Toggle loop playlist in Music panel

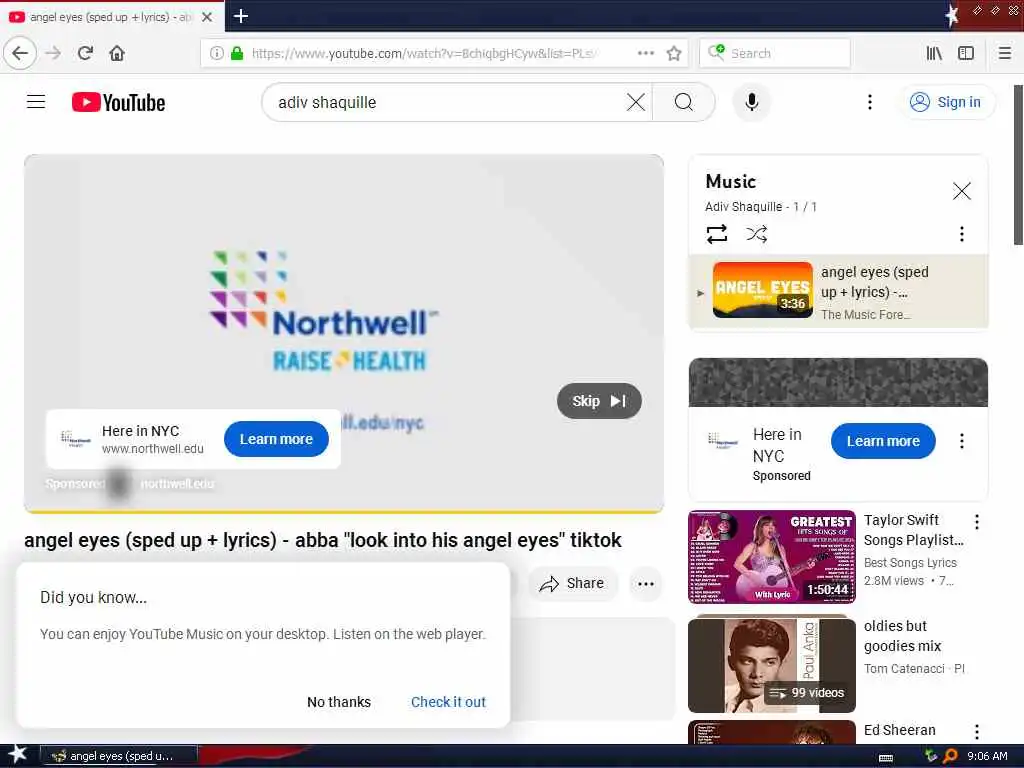(717, 234)
